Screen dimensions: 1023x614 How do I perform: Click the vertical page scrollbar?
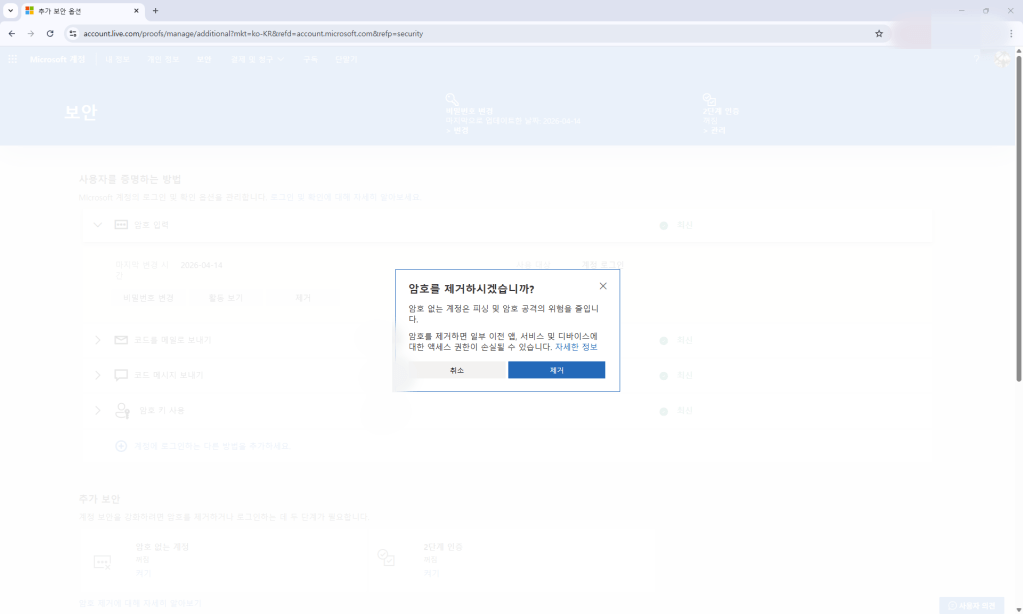point(1018,220)
